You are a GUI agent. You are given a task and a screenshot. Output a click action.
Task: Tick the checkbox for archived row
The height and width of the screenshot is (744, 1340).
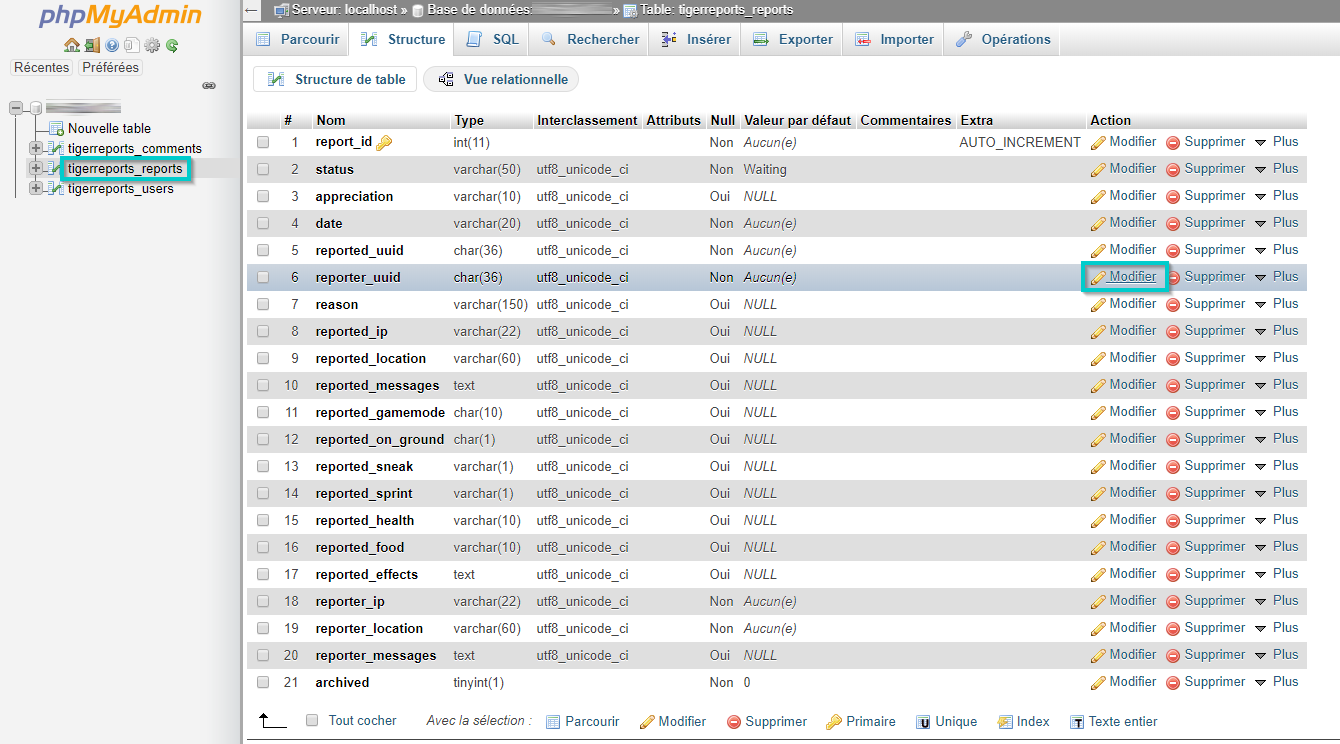coord(263,682)
